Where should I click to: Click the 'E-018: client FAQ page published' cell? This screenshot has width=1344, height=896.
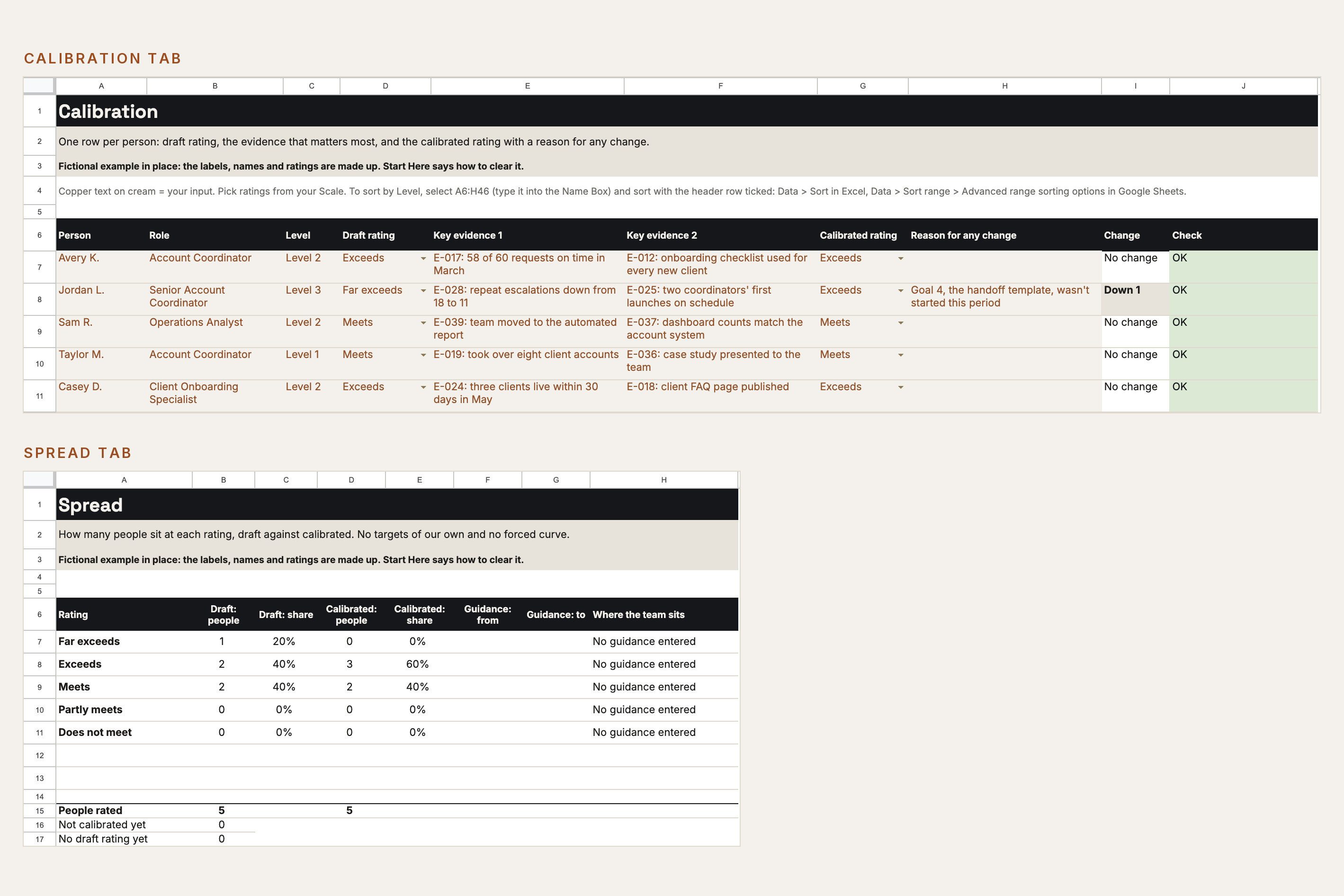pos(721,395)
